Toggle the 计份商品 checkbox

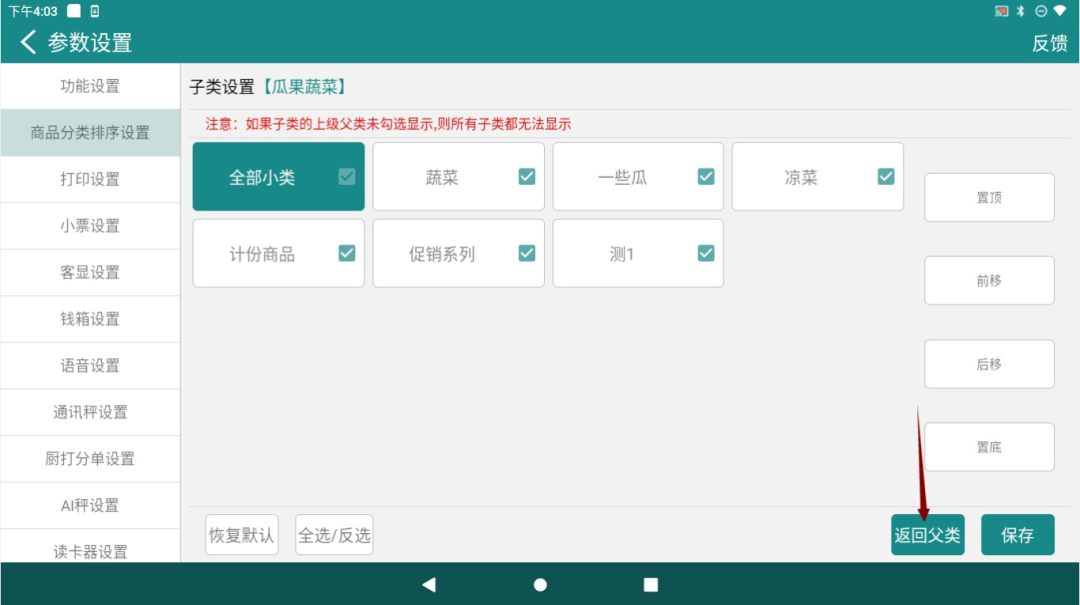pos(347,253)
